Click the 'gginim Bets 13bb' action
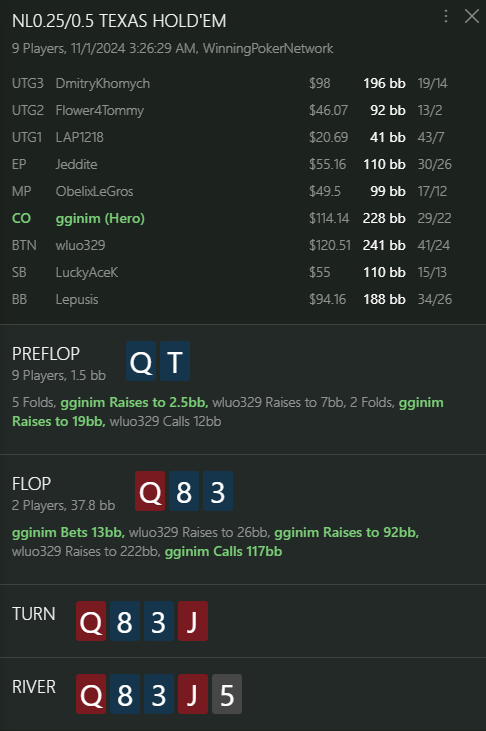The width and height of the screenshot is (486, 731). click(x=68, y=532)
